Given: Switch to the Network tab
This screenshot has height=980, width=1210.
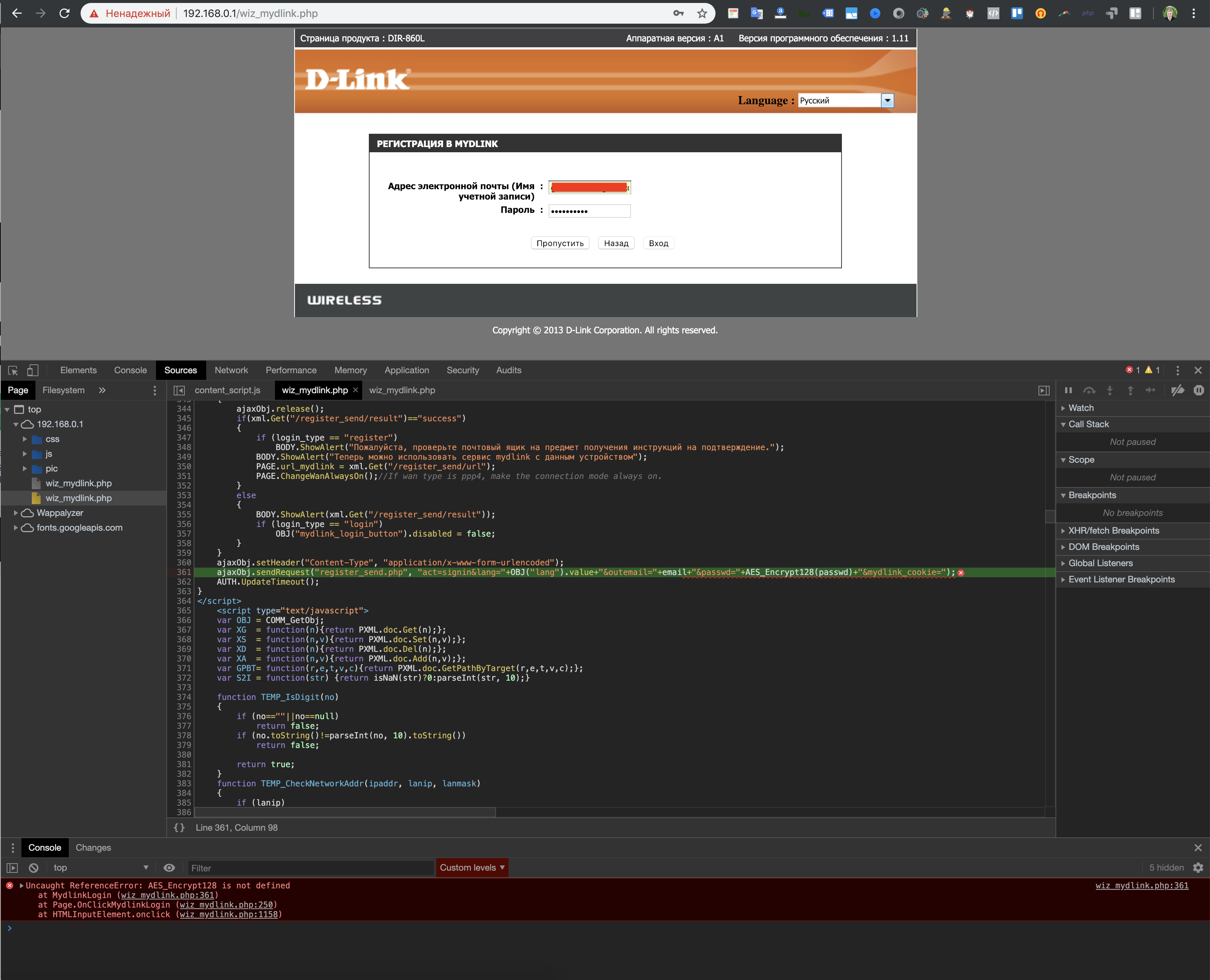Looking at the screenshot, I should 231,370.
